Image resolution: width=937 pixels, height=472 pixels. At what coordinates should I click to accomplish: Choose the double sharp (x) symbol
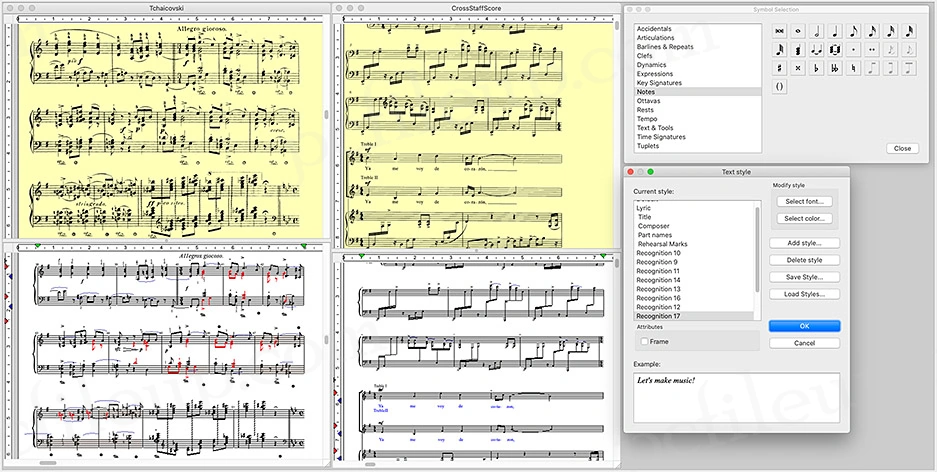[798, 68]
